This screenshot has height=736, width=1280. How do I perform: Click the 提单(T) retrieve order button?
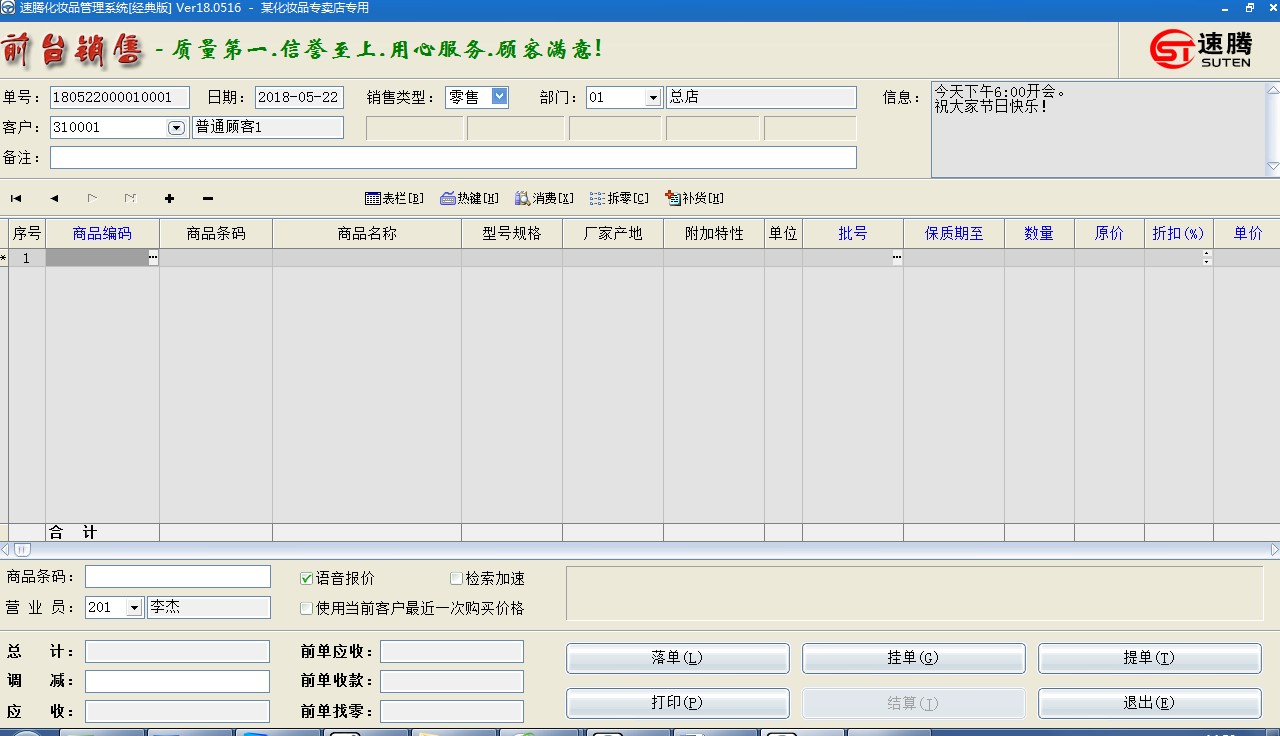pos(1150,658)
